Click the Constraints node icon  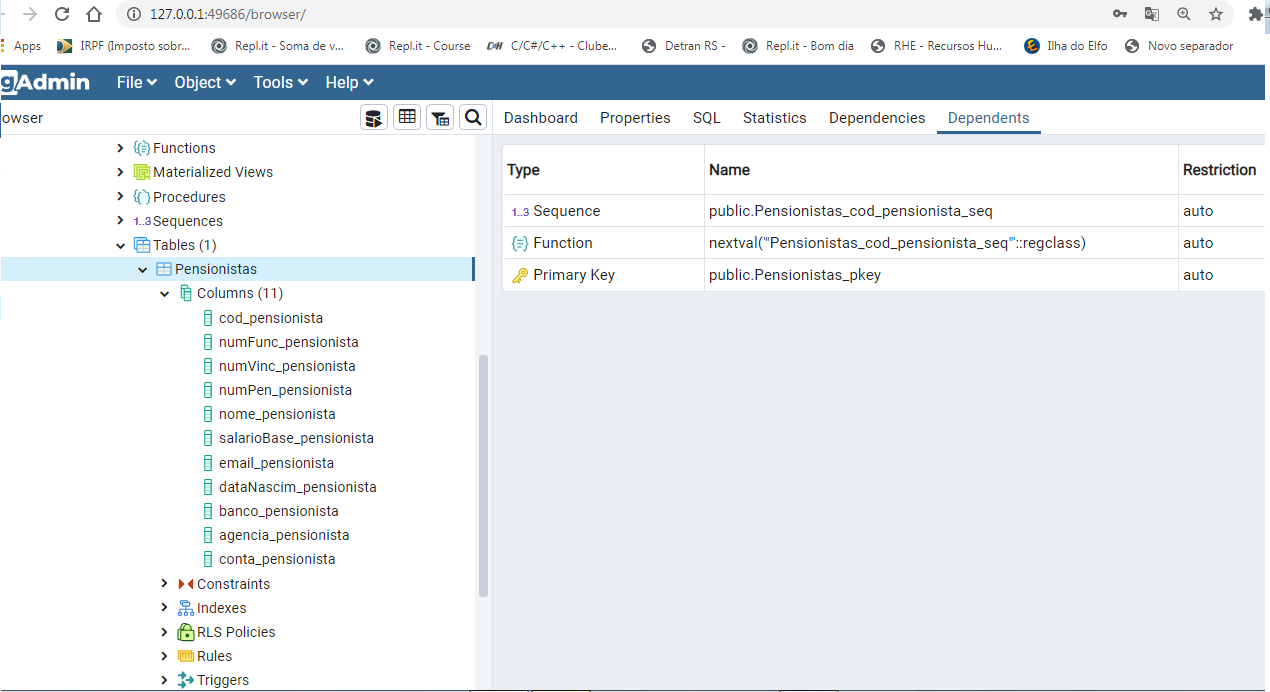pos(186,584)
